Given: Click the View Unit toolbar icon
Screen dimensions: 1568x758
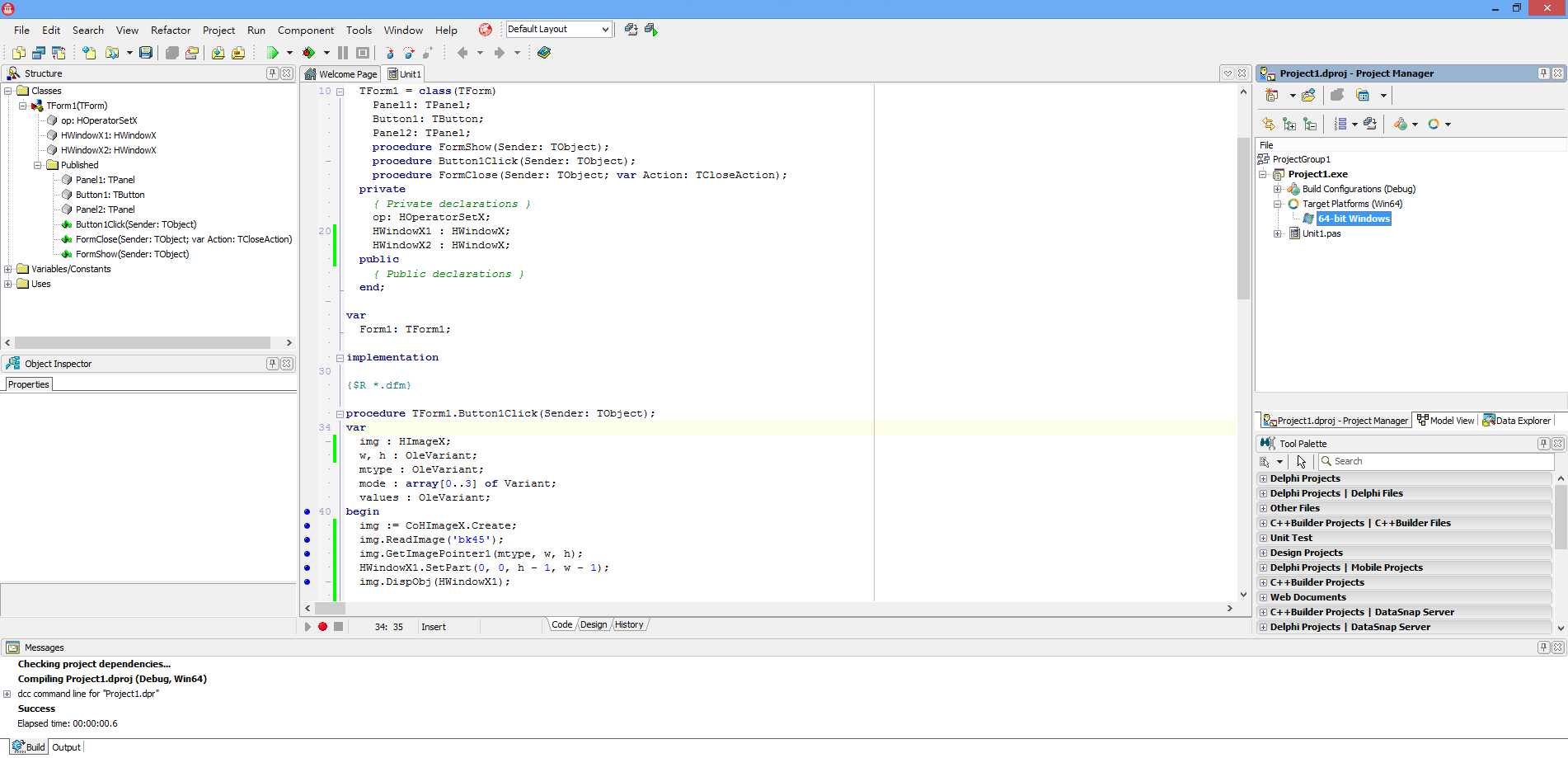Looking at the screenshot, I should tap(18, 53).
